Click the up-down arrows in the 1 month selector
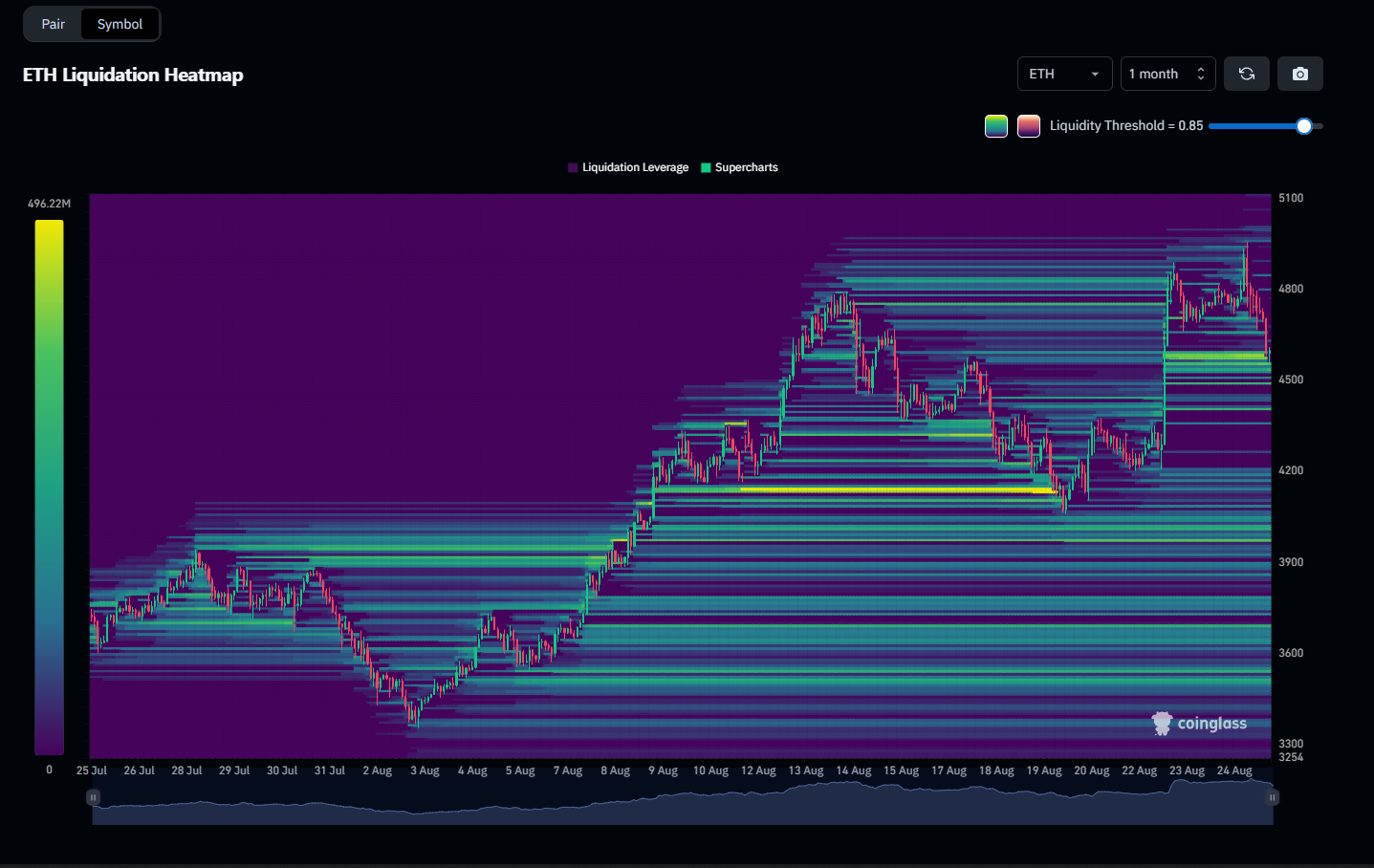The width and height of the screenshot is (1374, 868). click(x=1201, y=74)
